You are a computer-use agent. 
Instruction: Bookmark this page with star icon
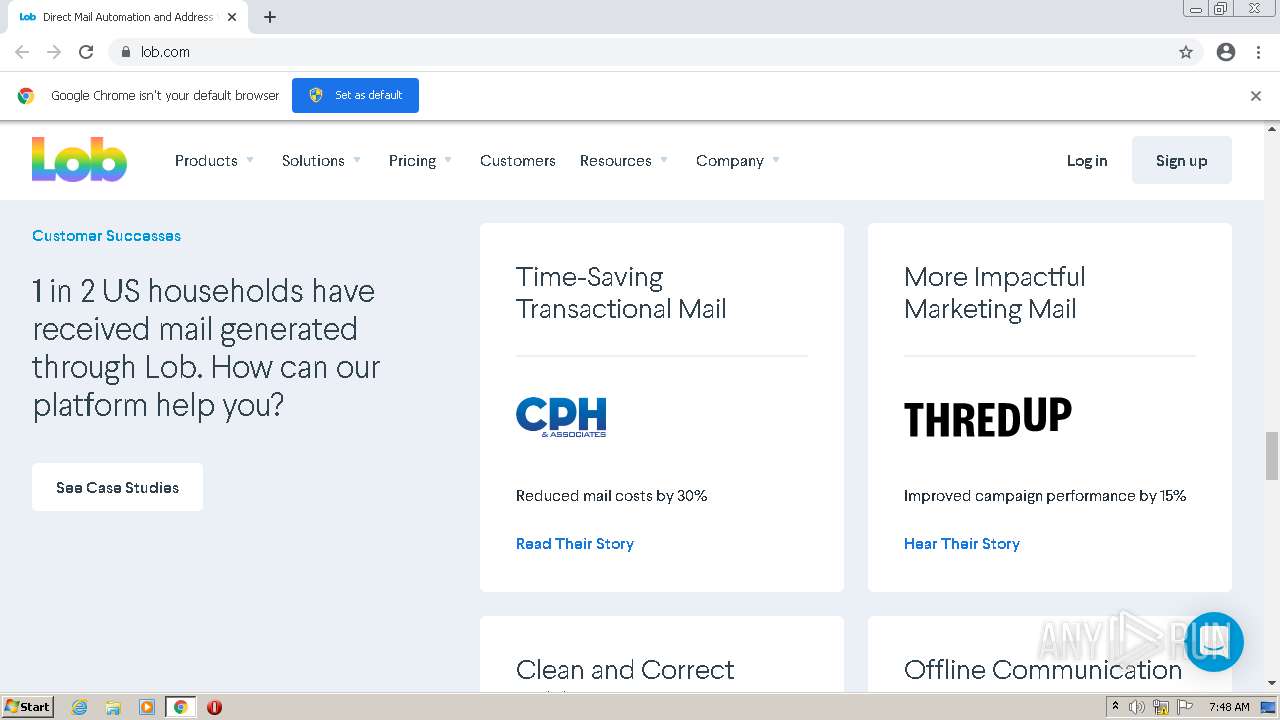point(1186,52)
